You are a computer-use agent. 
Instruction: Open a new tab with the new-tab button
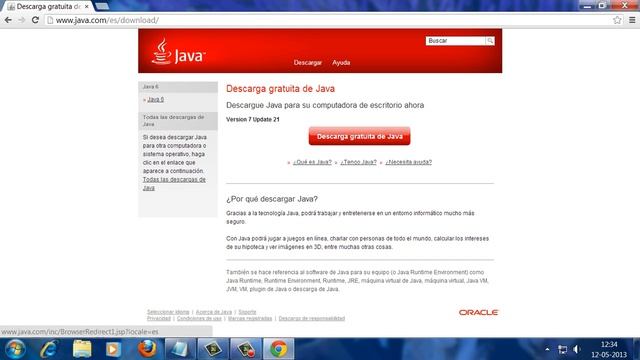coord(102,6)
